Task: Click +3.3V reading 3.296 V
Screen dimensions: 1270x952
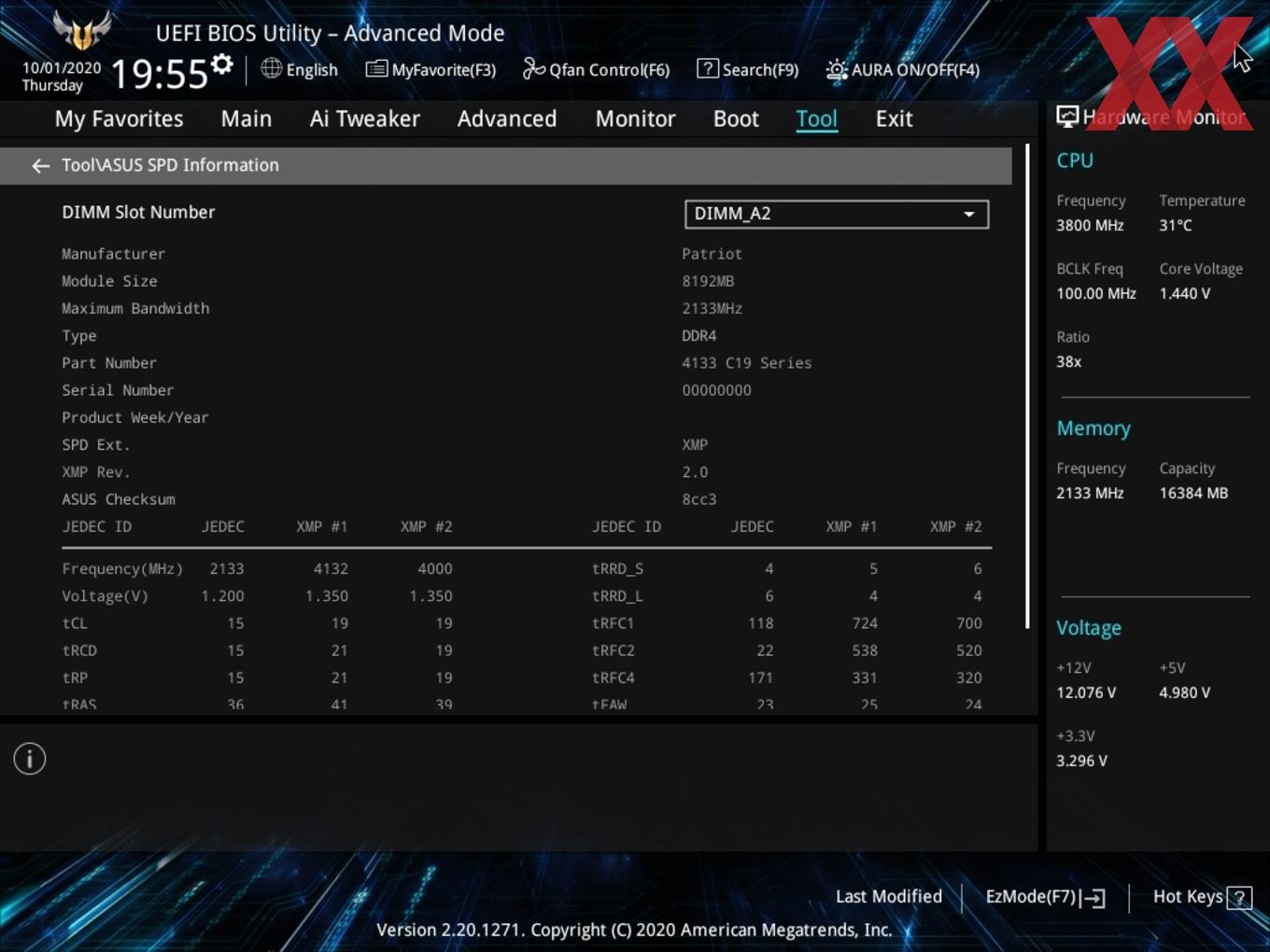Action: [x=1081, y=761]
